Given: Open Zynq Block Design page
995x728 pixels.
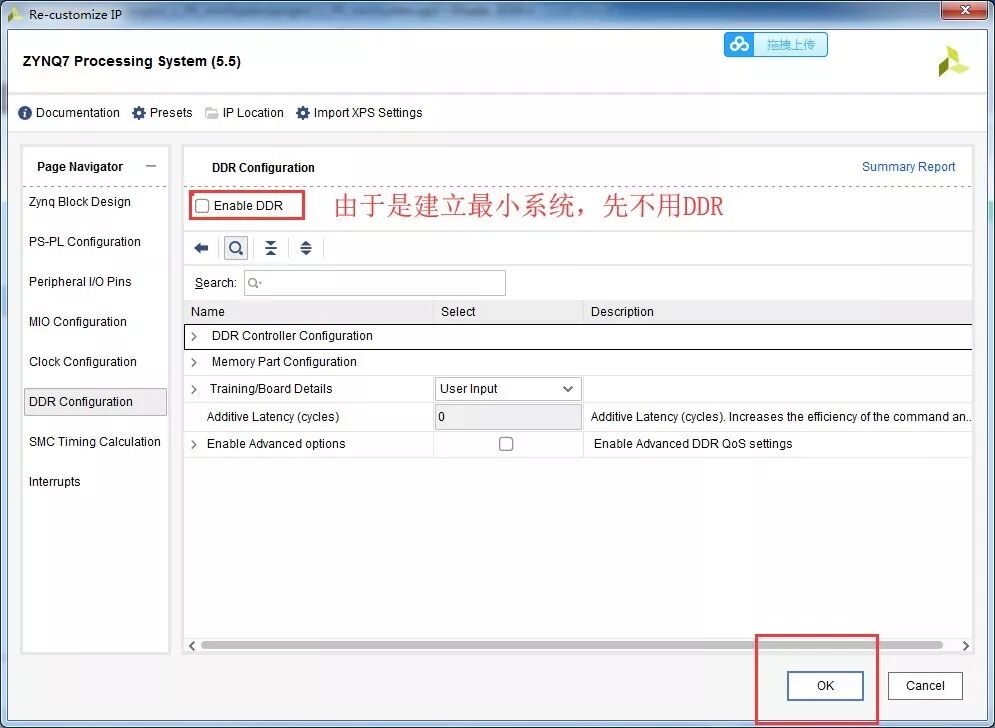Looking at the screenshot, I should [x=79, y=202].
